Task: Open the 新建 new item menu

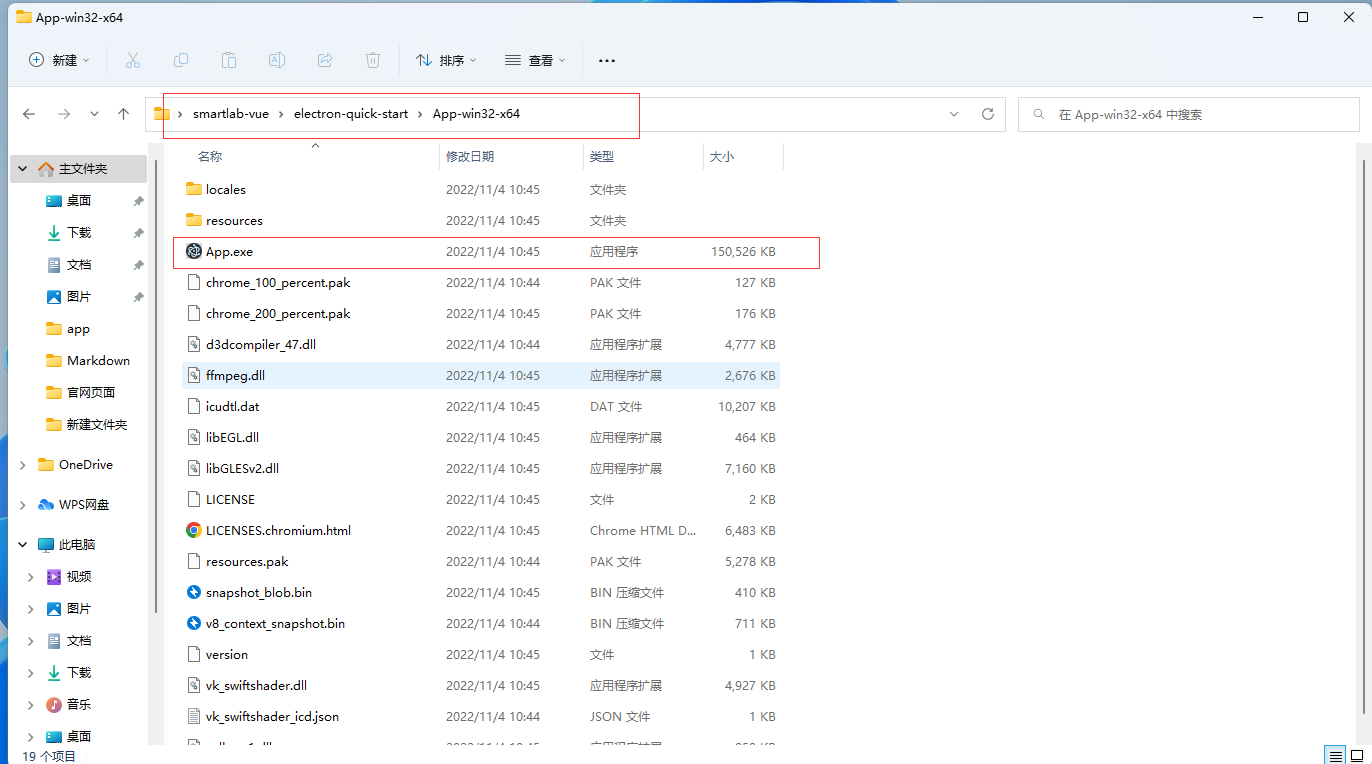Action: [60, 60]
